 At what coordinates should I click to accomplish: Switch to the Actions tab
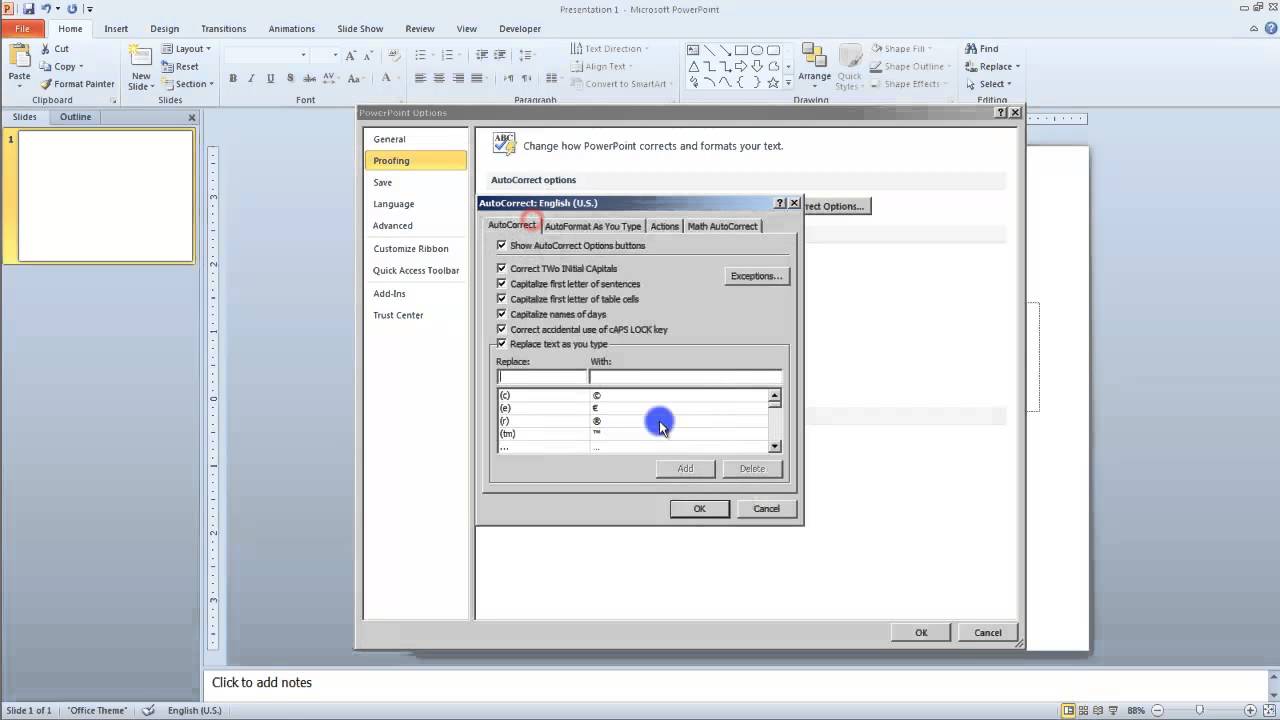pos(665,226)
